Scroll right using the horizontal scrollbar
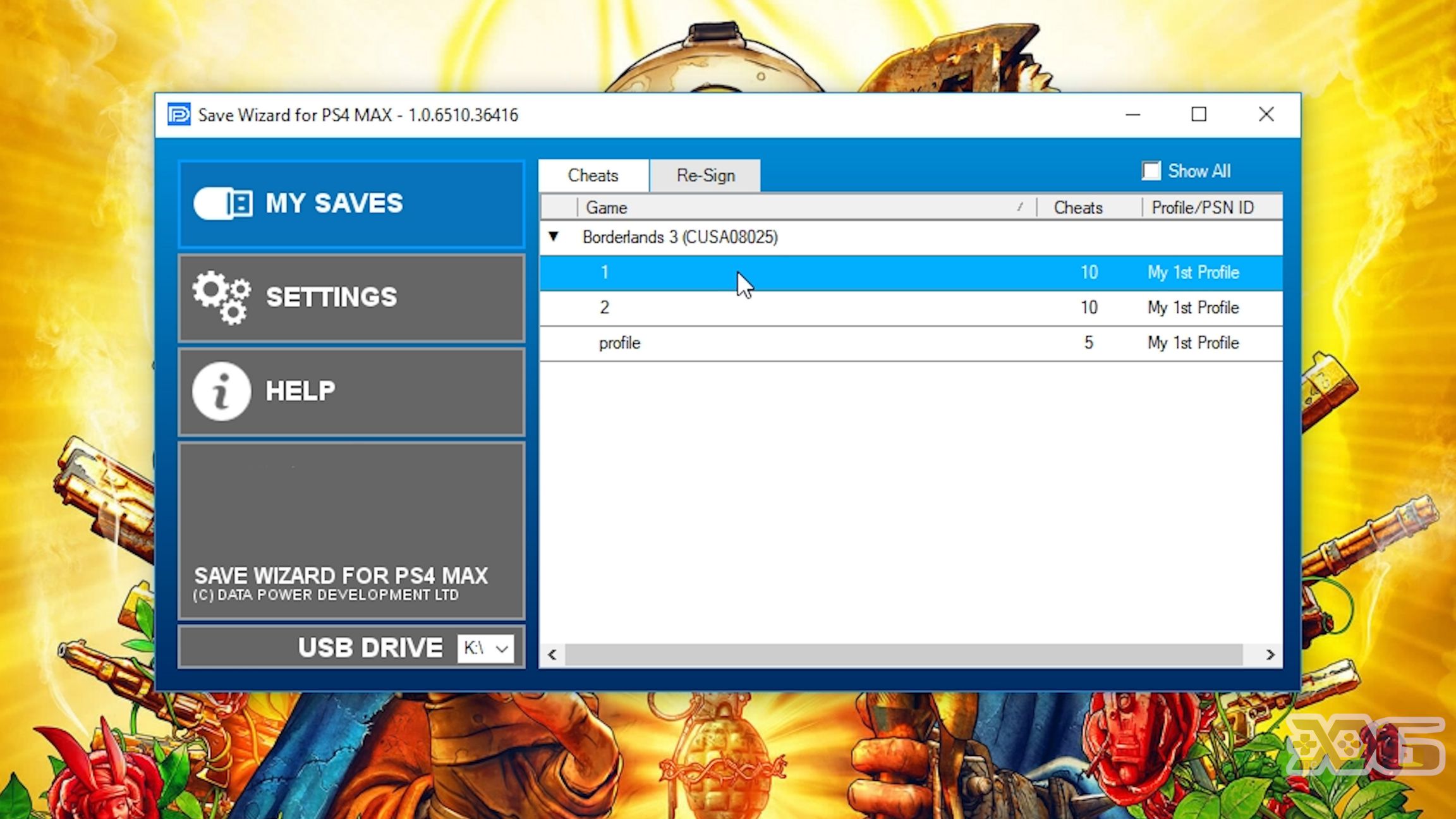This screenshot has width=1456, height=819. (x=1269, y=654)
